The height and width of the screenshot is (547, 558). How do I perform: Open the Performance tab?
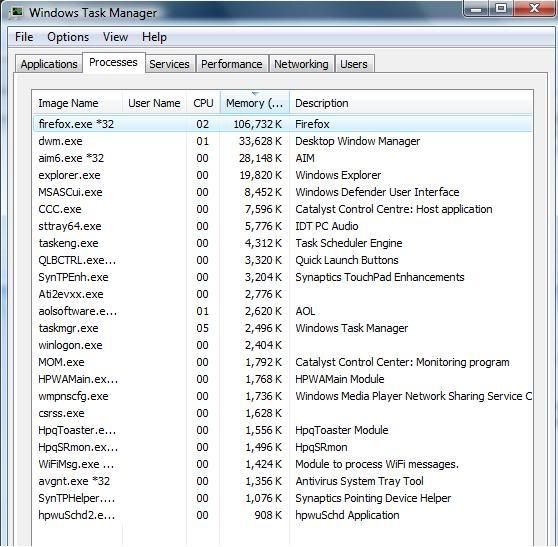pos(232,64)
